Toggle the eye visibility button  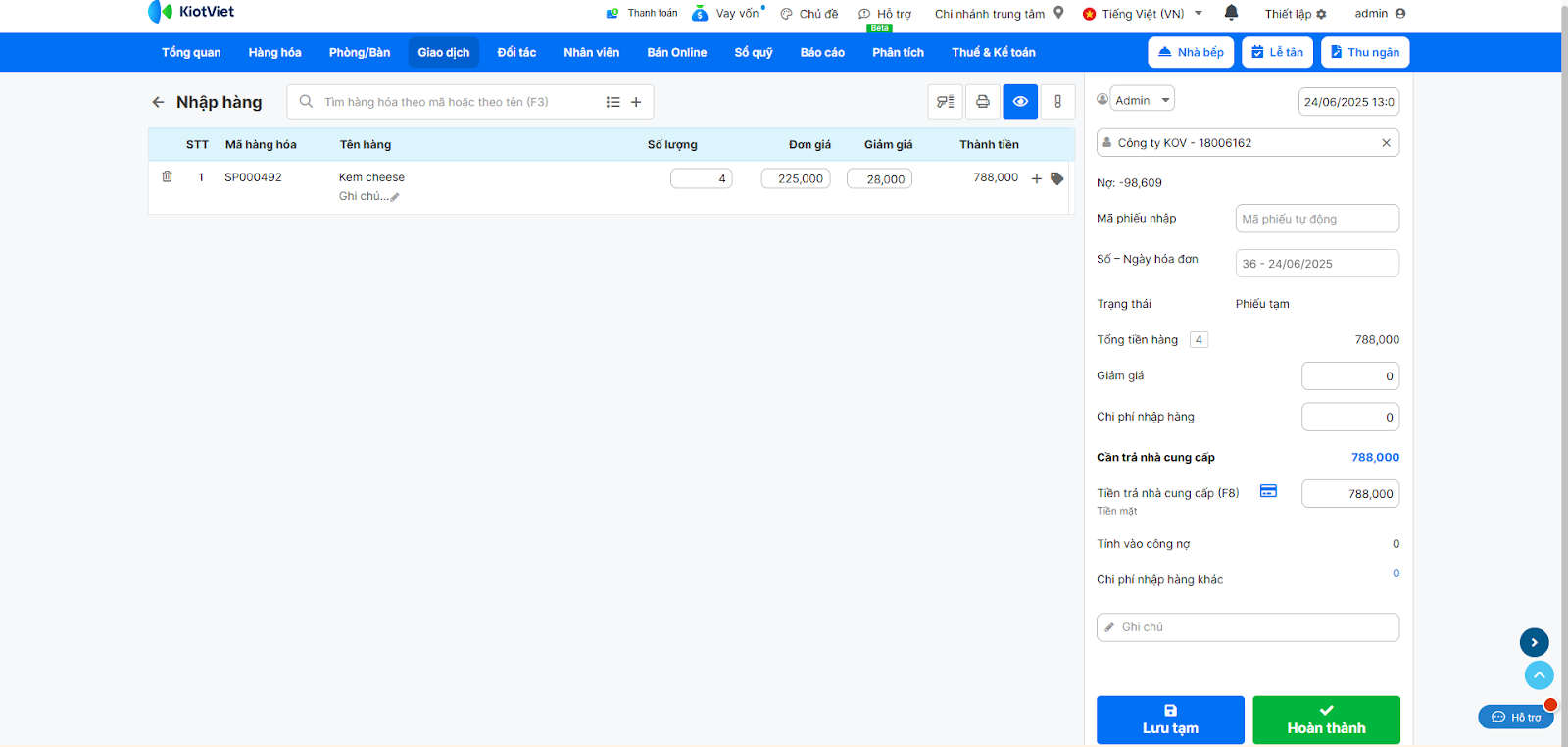(x=1020, y=102)
